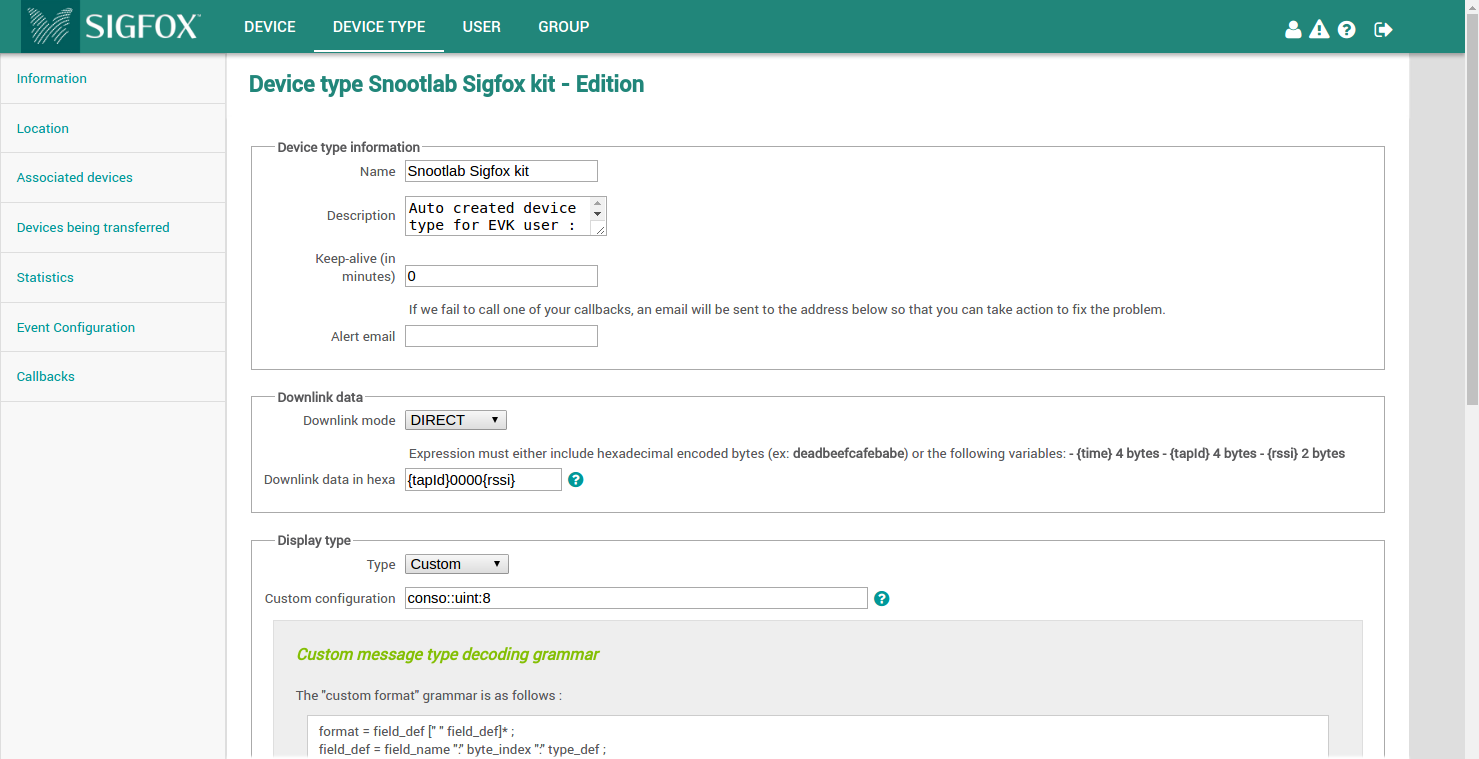Go to Information in sidebar

pyautogui.click(x=113, y=79)
